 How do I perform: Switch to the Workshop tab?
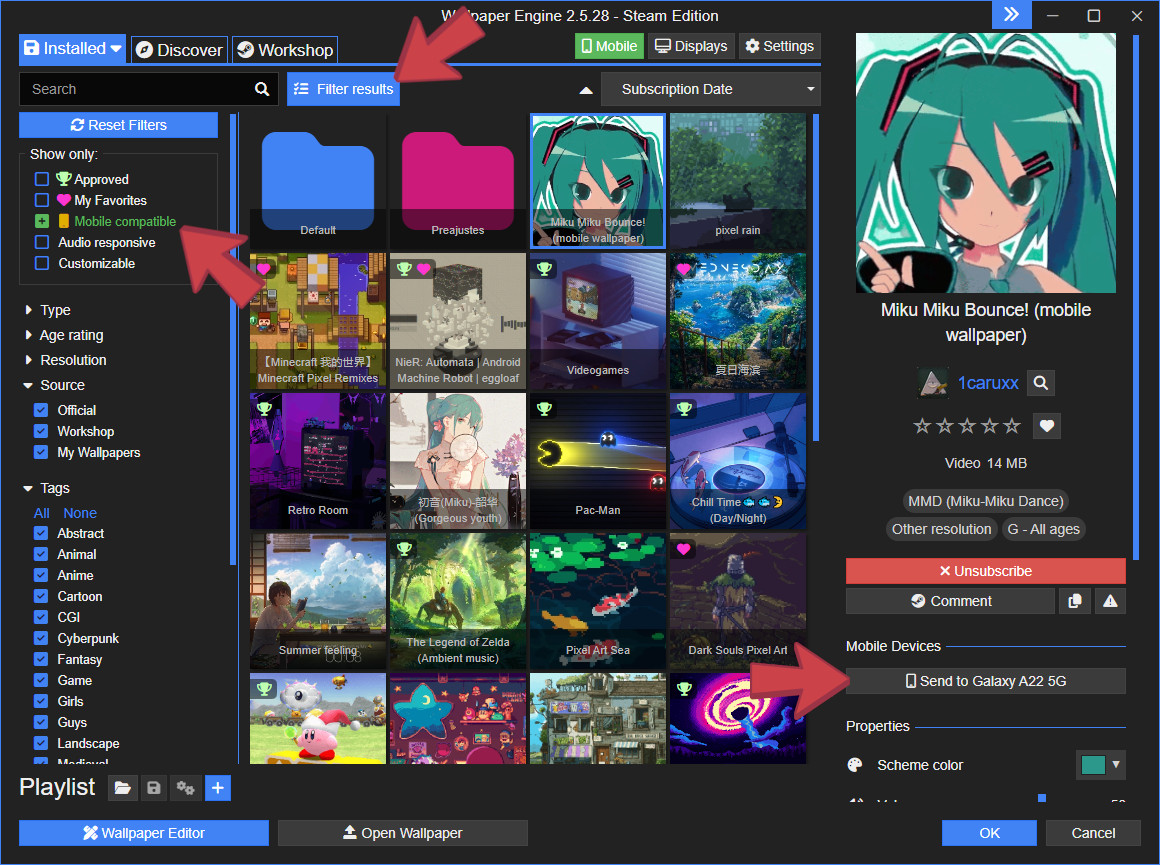coord(285,50)
